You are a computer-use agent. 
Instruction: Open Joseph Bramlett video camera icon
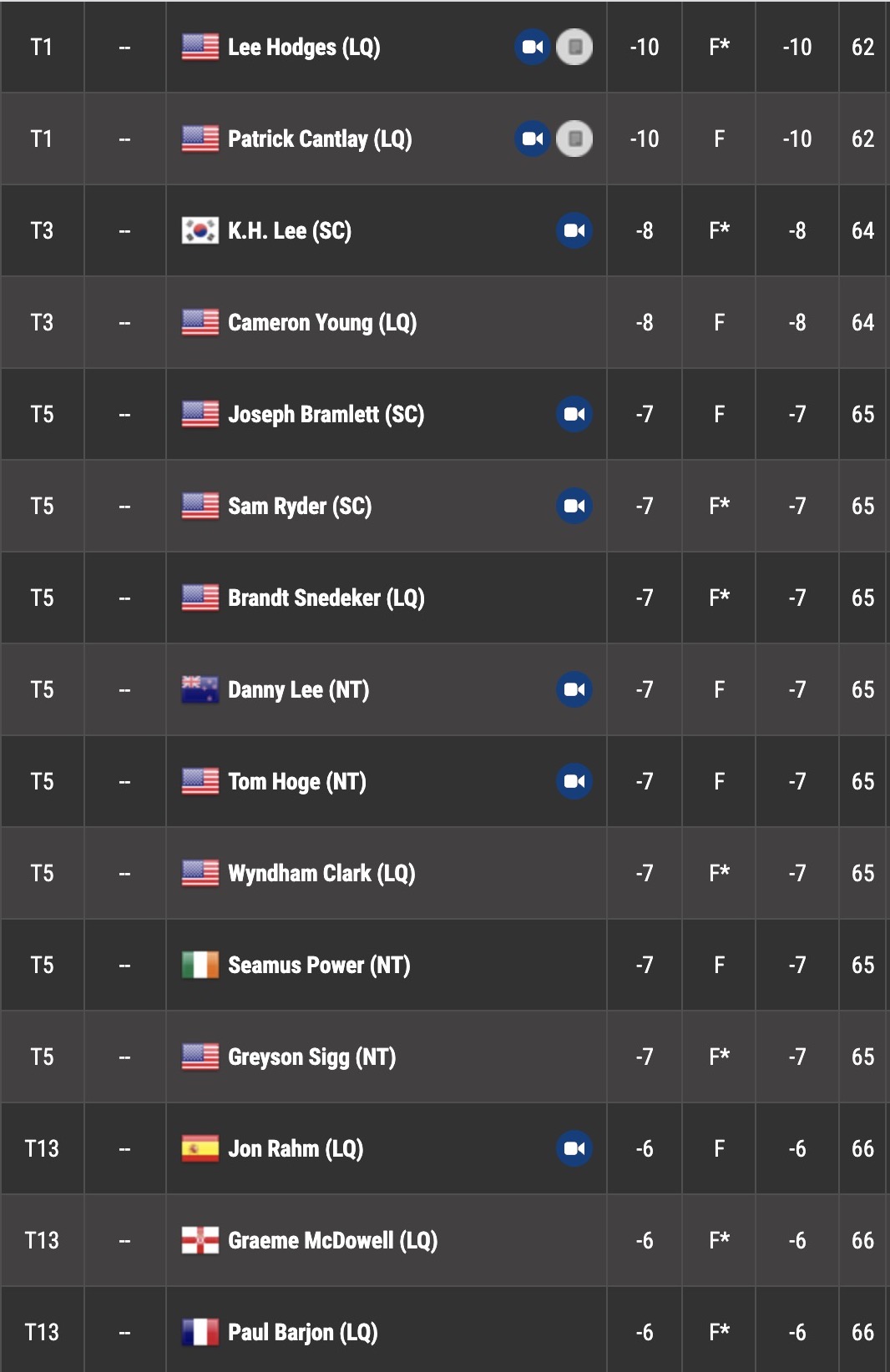[x=574, y=414]
